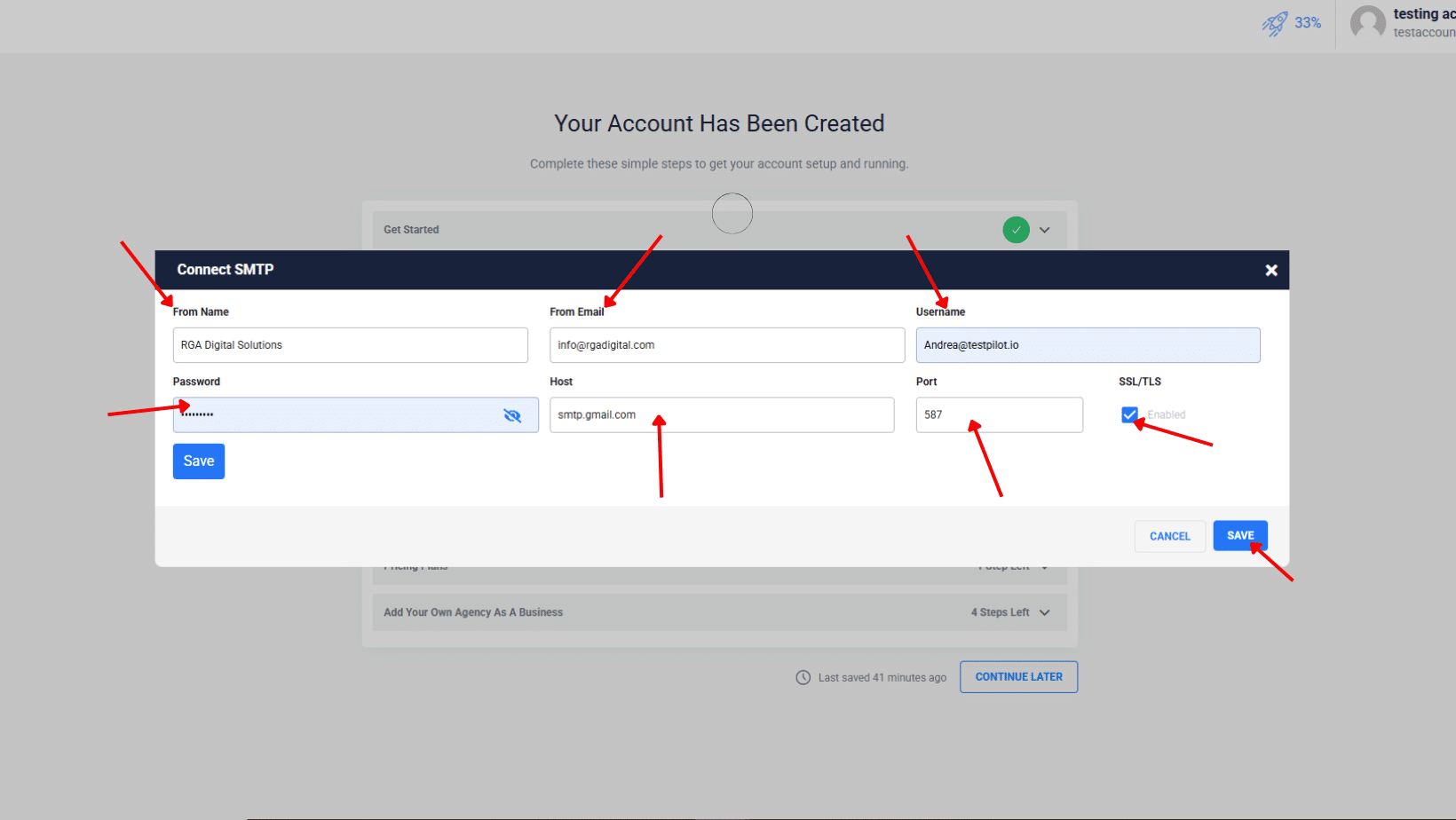Open the user avatar profile menu
Viewport: 1456px width, 820px height.
1367,23
